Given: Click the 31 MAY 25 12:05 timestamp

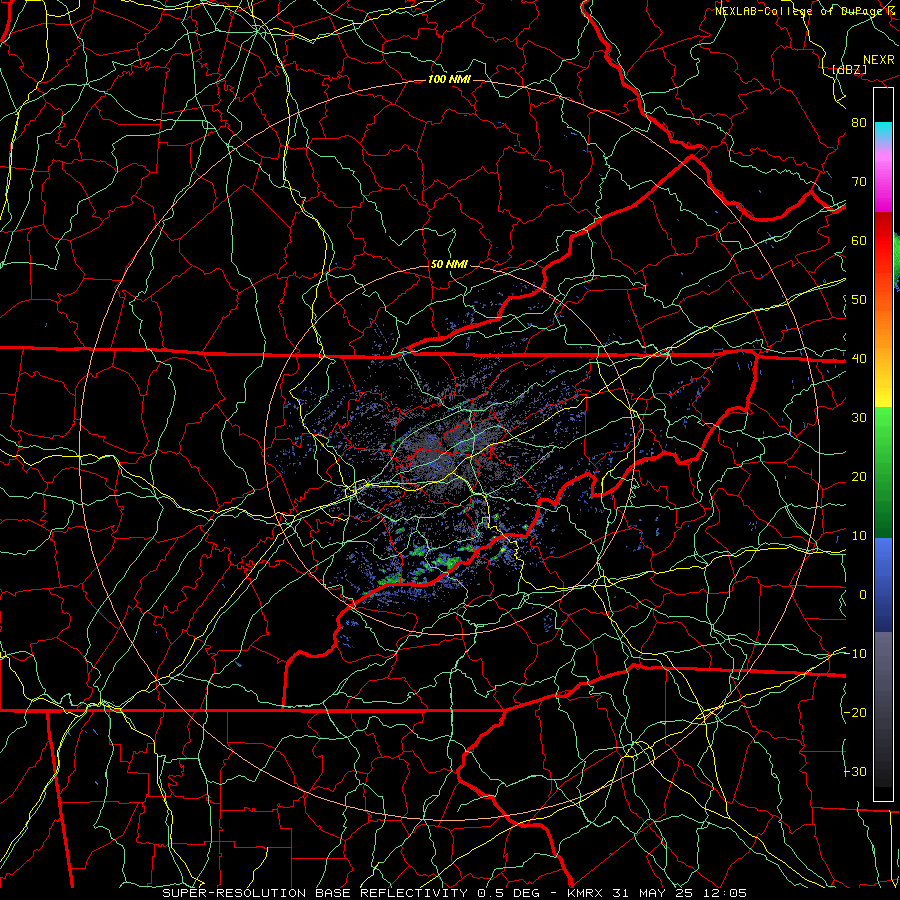Looking at the screenshot, I should pyautogui.click(x=680, y=893).
